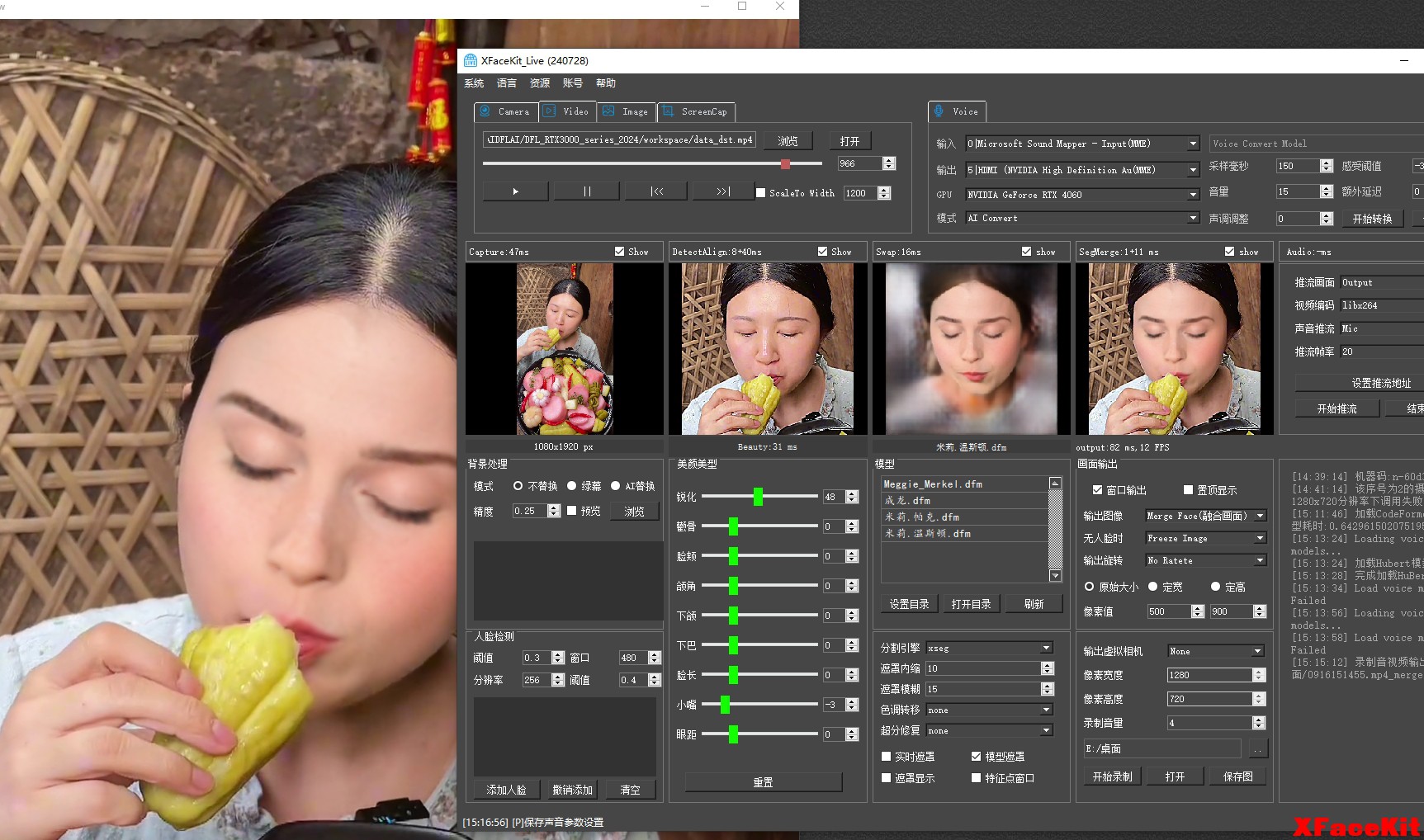The height and width of the screenshot is (840, 1424).
Task: Enable the 预览 checkbox
Action: (x=572, y=511)
